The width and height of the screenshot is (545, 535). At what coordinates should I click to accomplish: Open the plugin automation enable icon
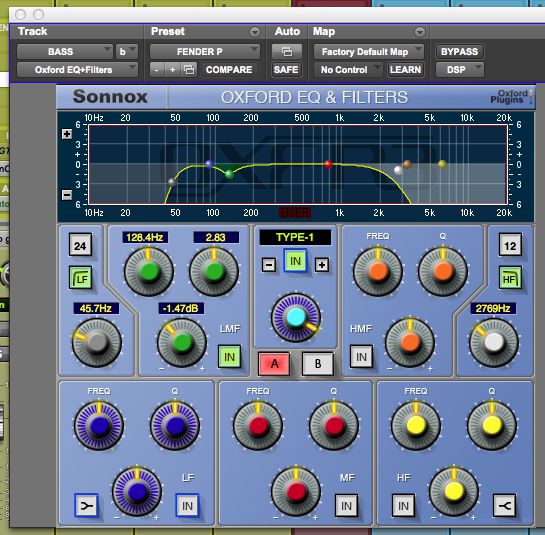[287, 52]
